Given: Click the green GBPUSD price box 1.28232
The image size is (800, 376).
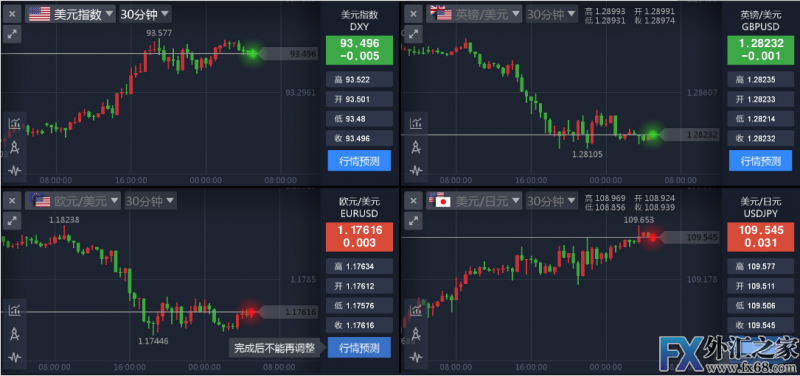Looking at the screenshot, I should pos(760,50).
